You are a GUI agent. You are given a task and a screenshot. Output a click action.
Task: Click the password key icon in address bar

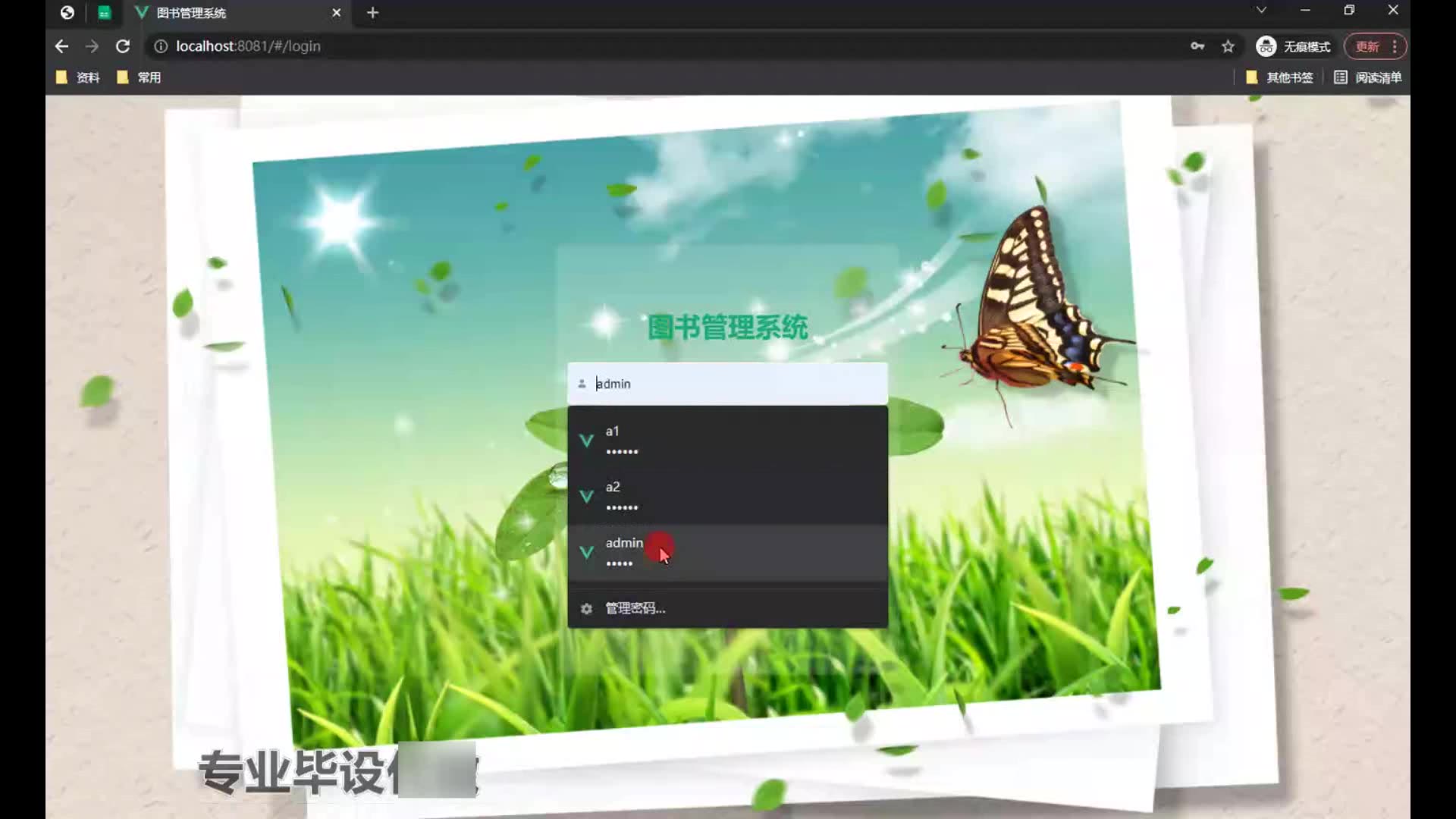(1197, 46)
